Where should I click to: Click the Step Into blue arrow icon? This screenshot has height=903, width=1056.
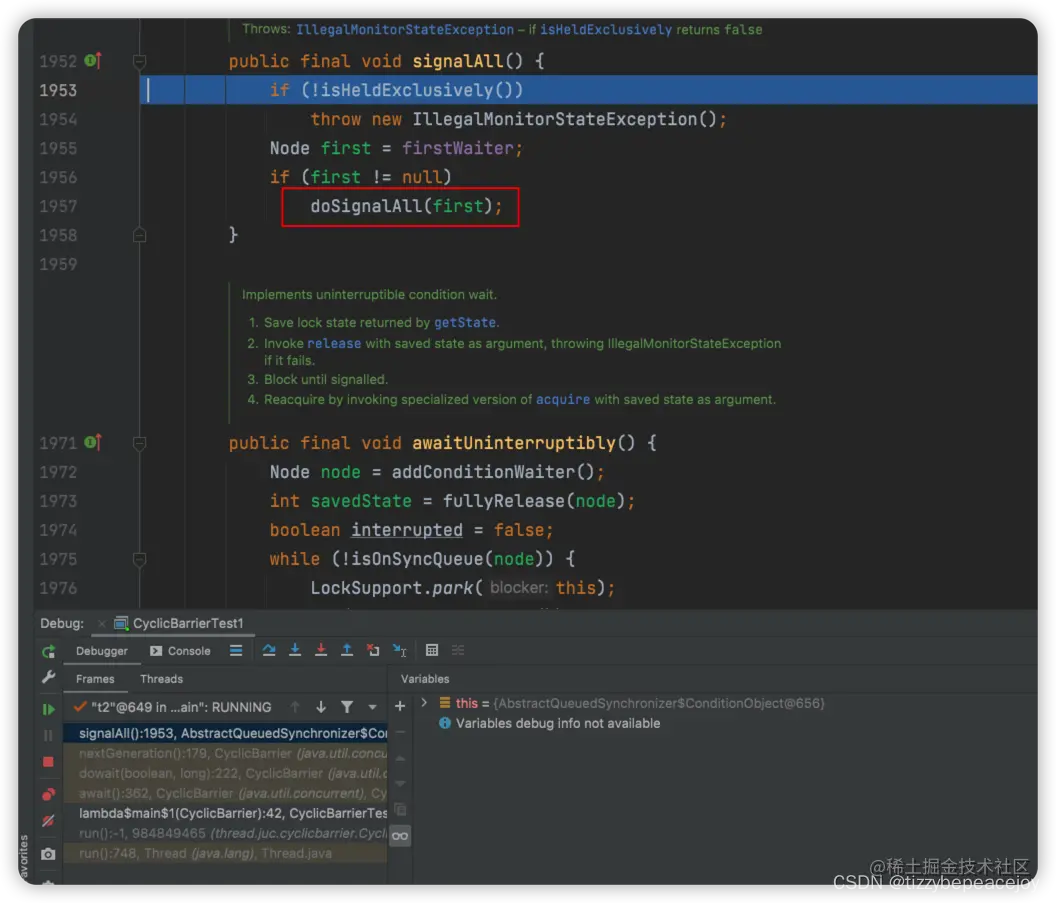tap(295, 650)
